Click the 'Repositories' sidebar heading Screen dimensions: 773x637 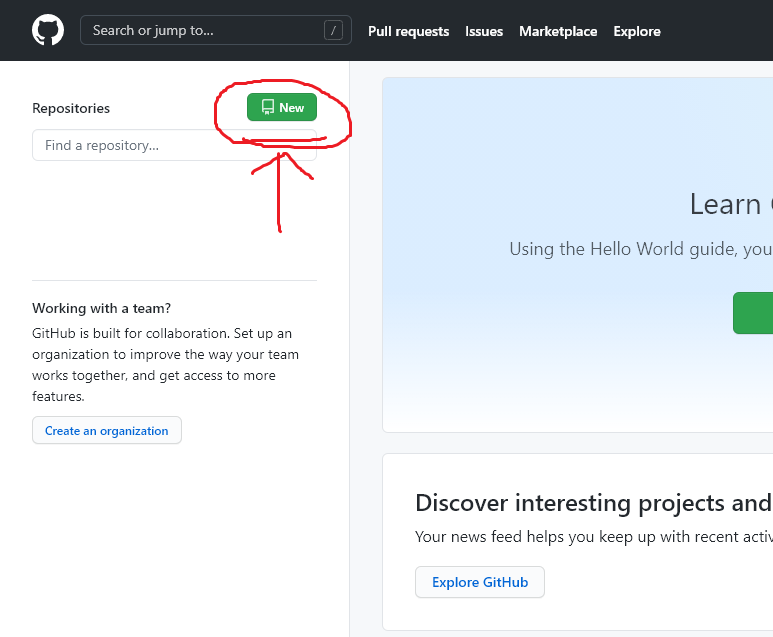pyautogui.click(x=71, y=108)
